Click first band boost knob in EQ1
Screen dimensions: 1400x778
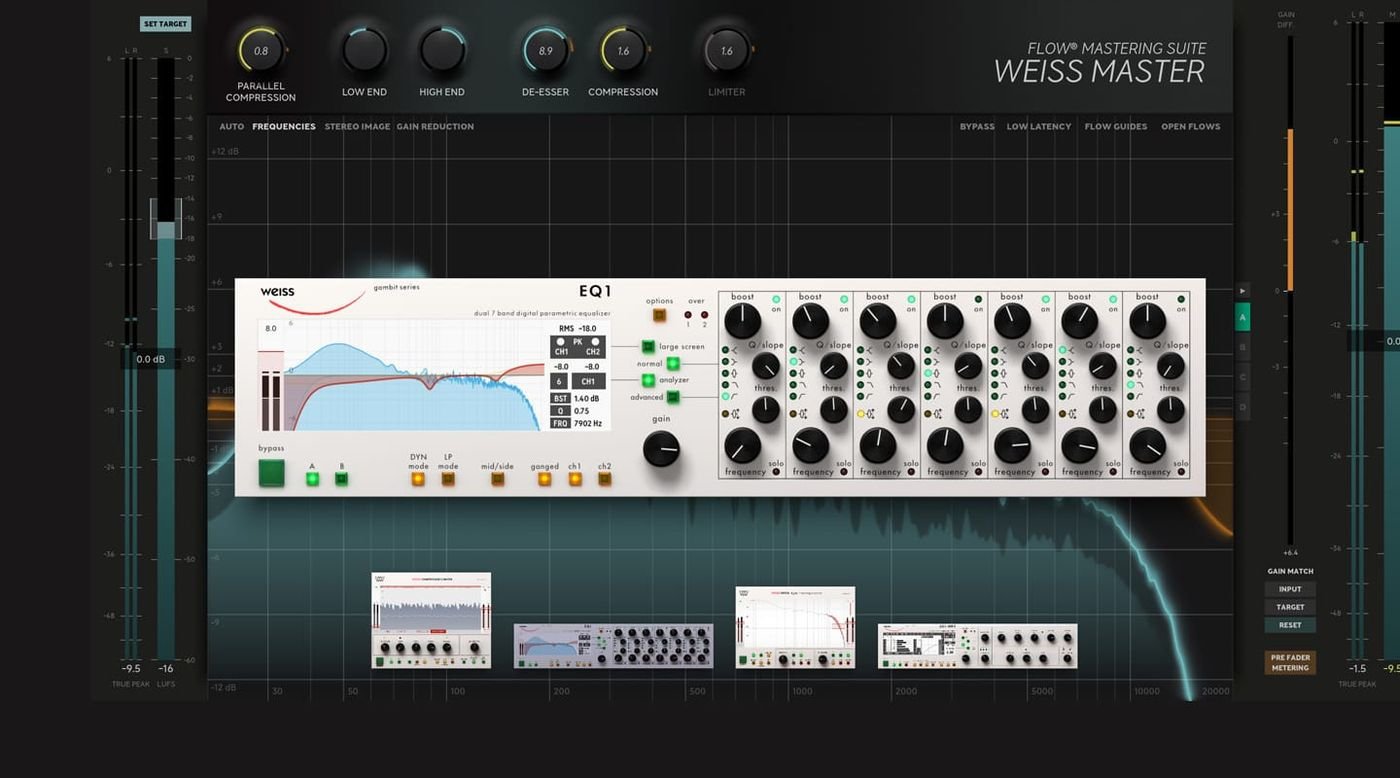(742, 321)
